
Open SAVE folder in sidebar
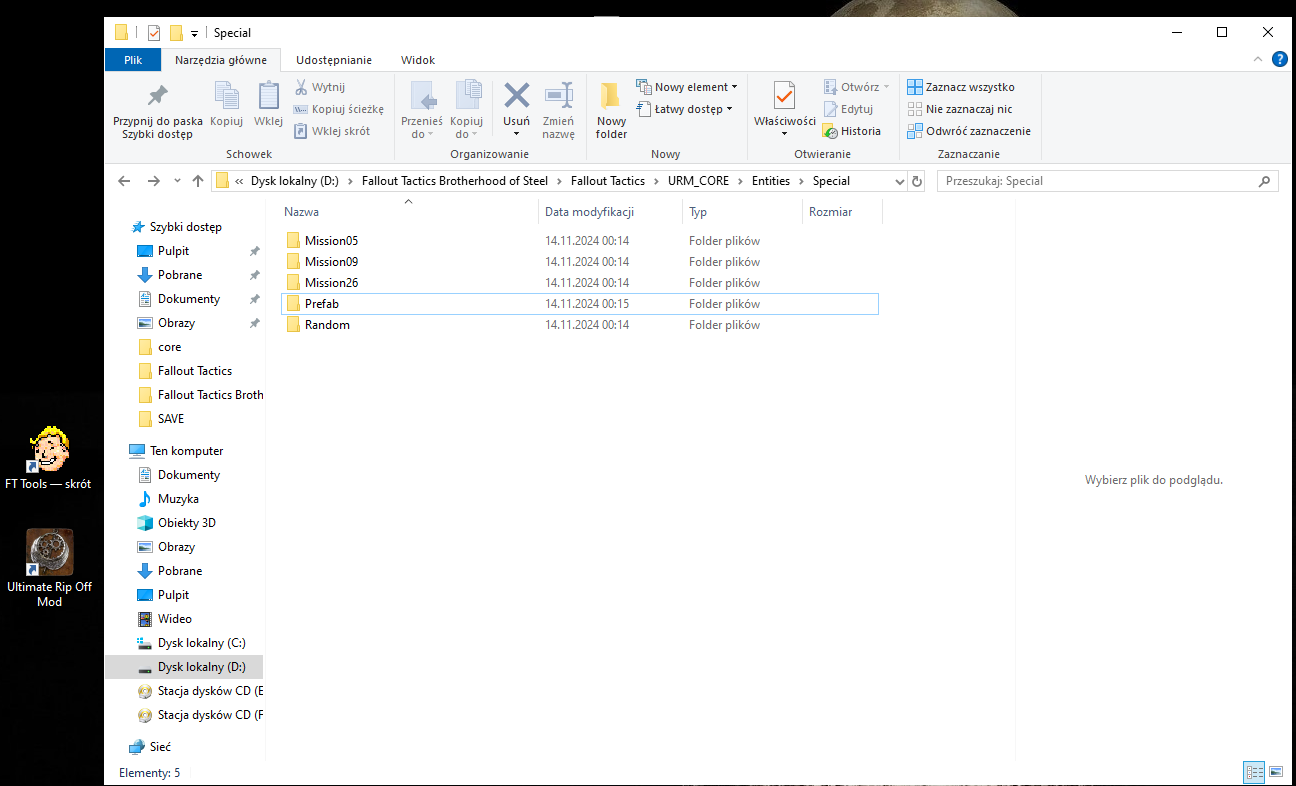point(171,419)
